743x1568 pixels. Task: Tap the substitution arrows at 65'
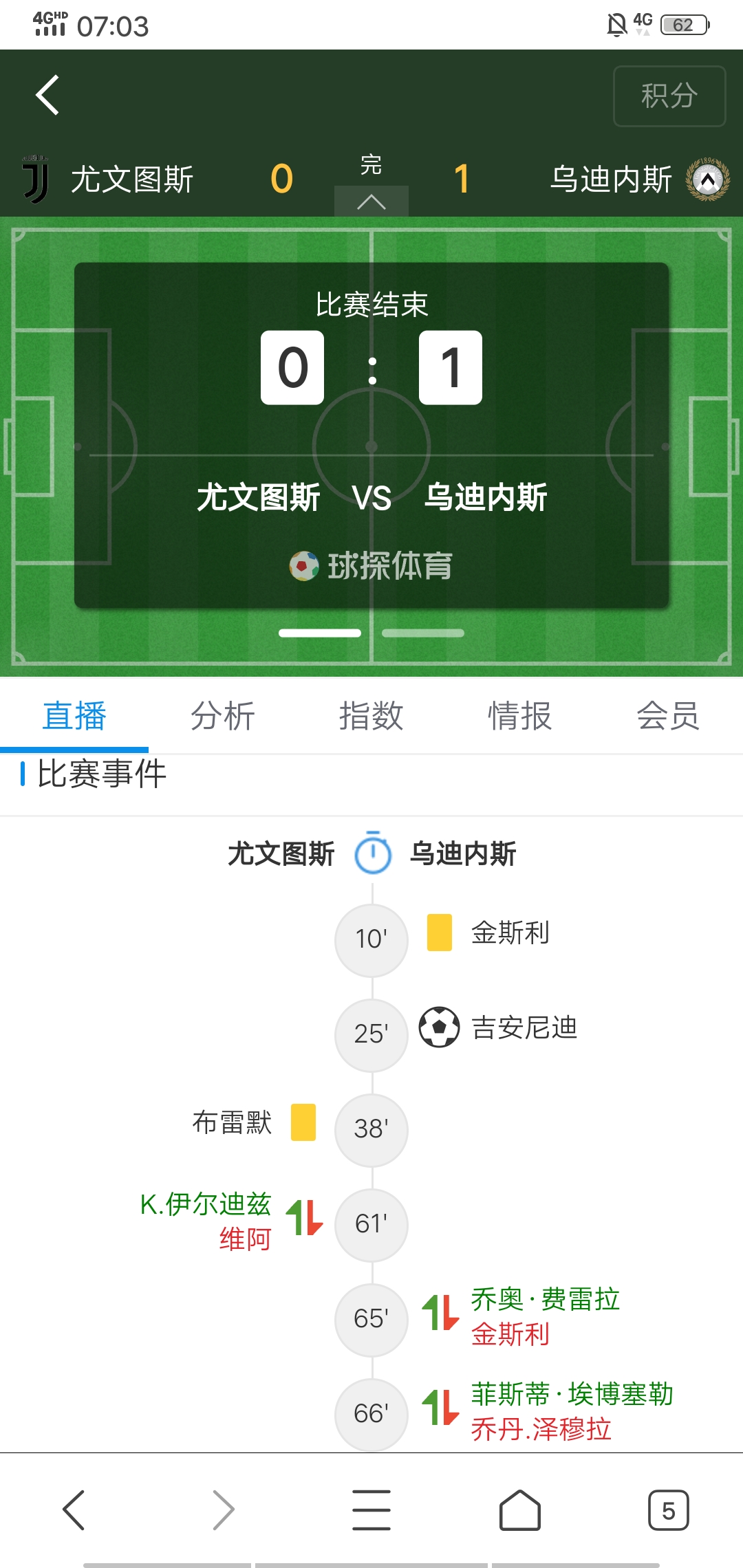pos(440,1313)
